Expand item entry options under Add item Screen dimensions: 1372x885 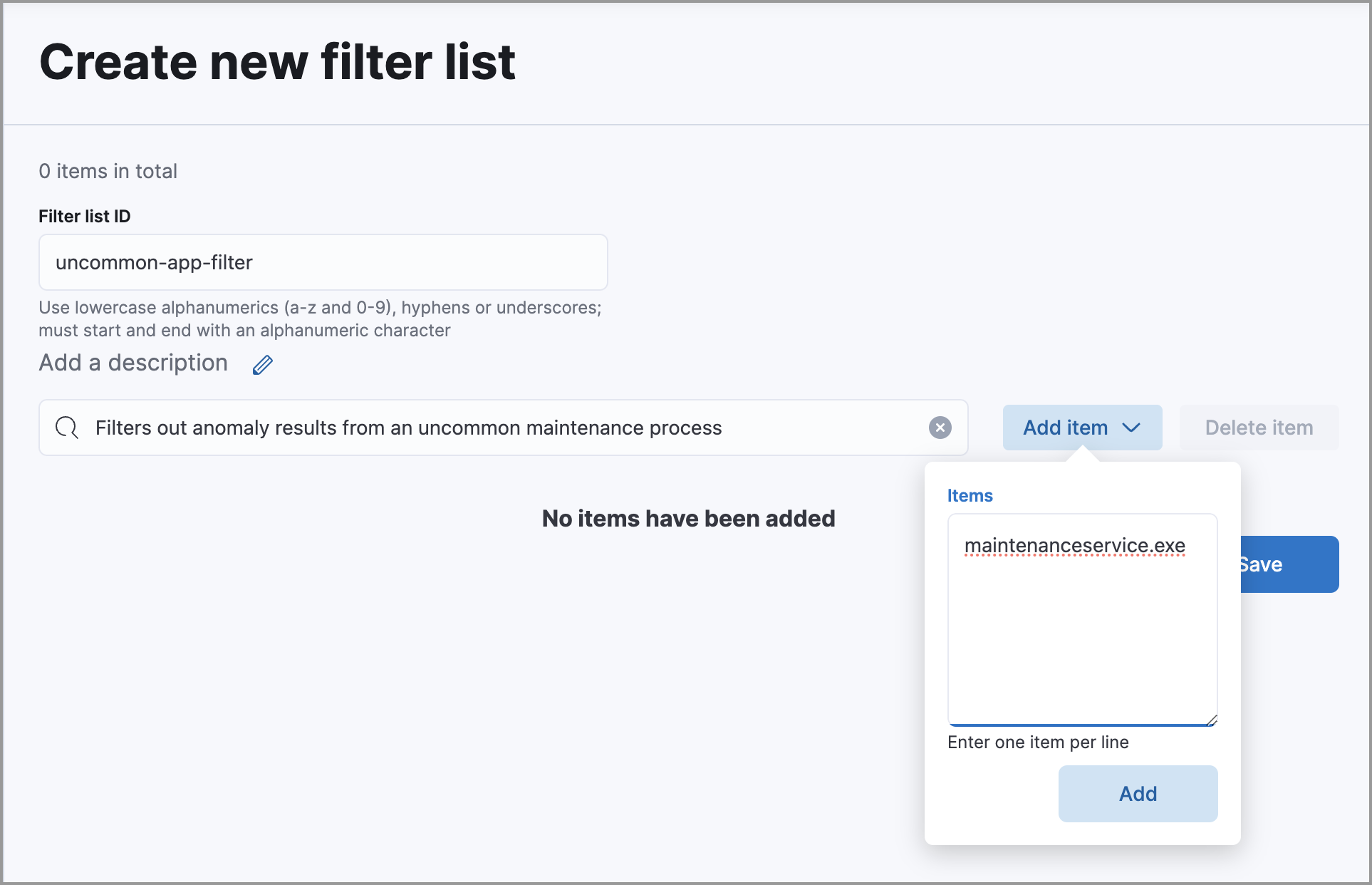pos(1081,428)
